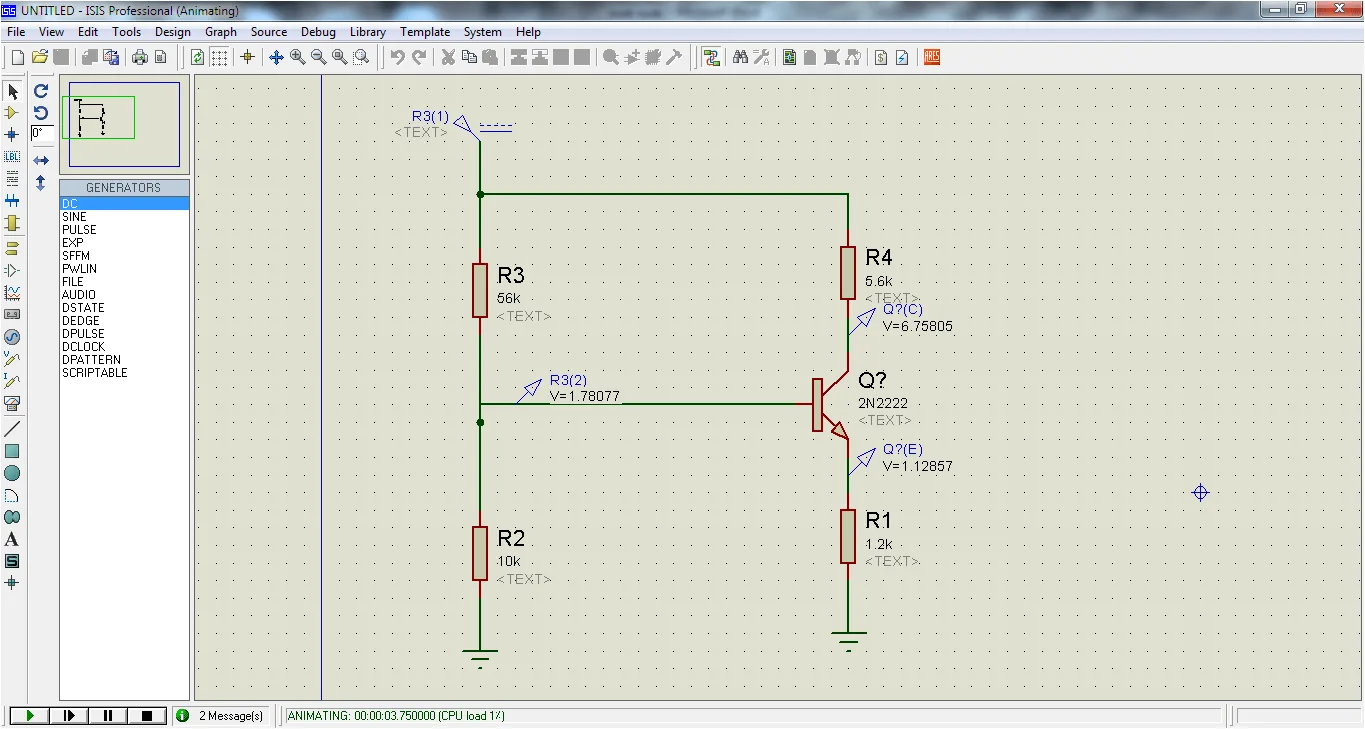Click the Bill of Materials dollar icon
Image resolution: width=1365 pixels, height=729 pixels.
click(881, 57)
